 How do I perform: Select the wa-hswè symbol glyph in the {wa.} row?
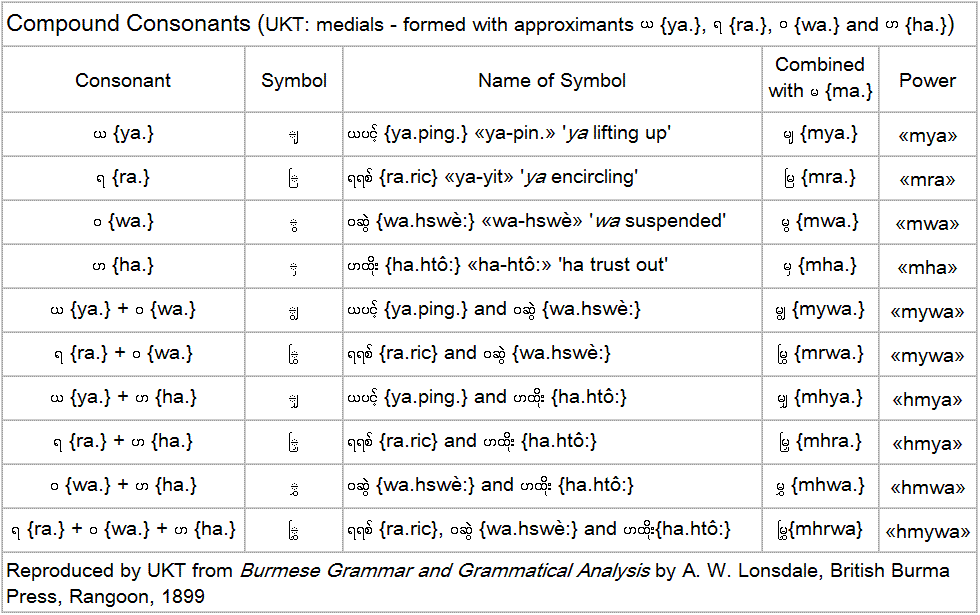[293, 224]
